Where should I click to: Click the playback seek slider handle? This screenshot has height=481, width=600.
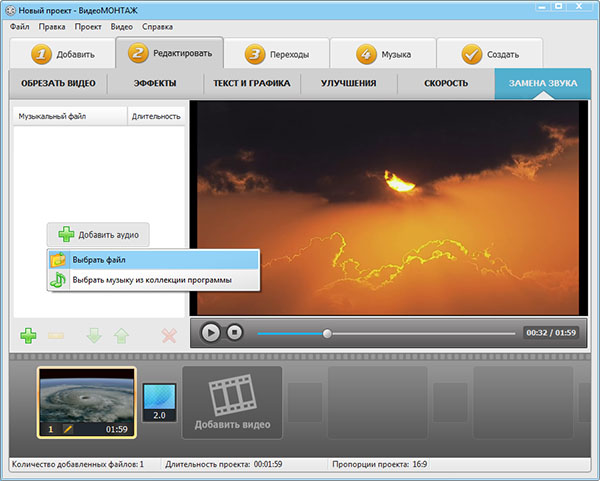click(x=327, y=333)
